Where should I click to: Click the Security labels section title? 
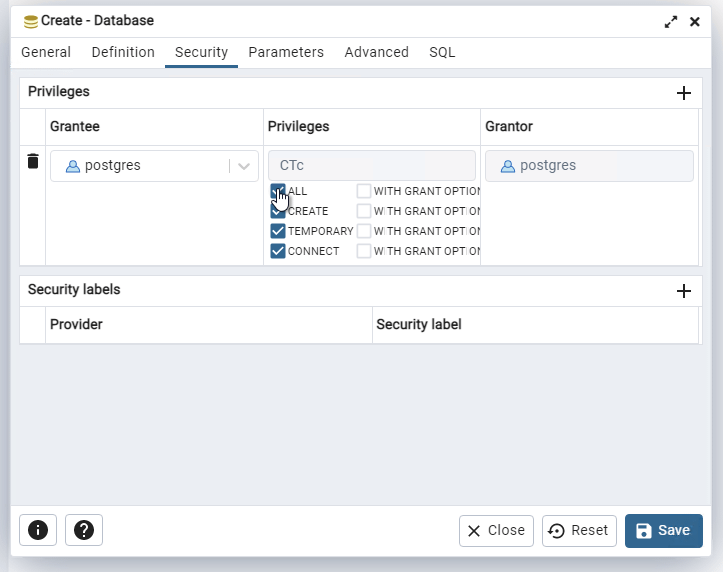point(74,289)
